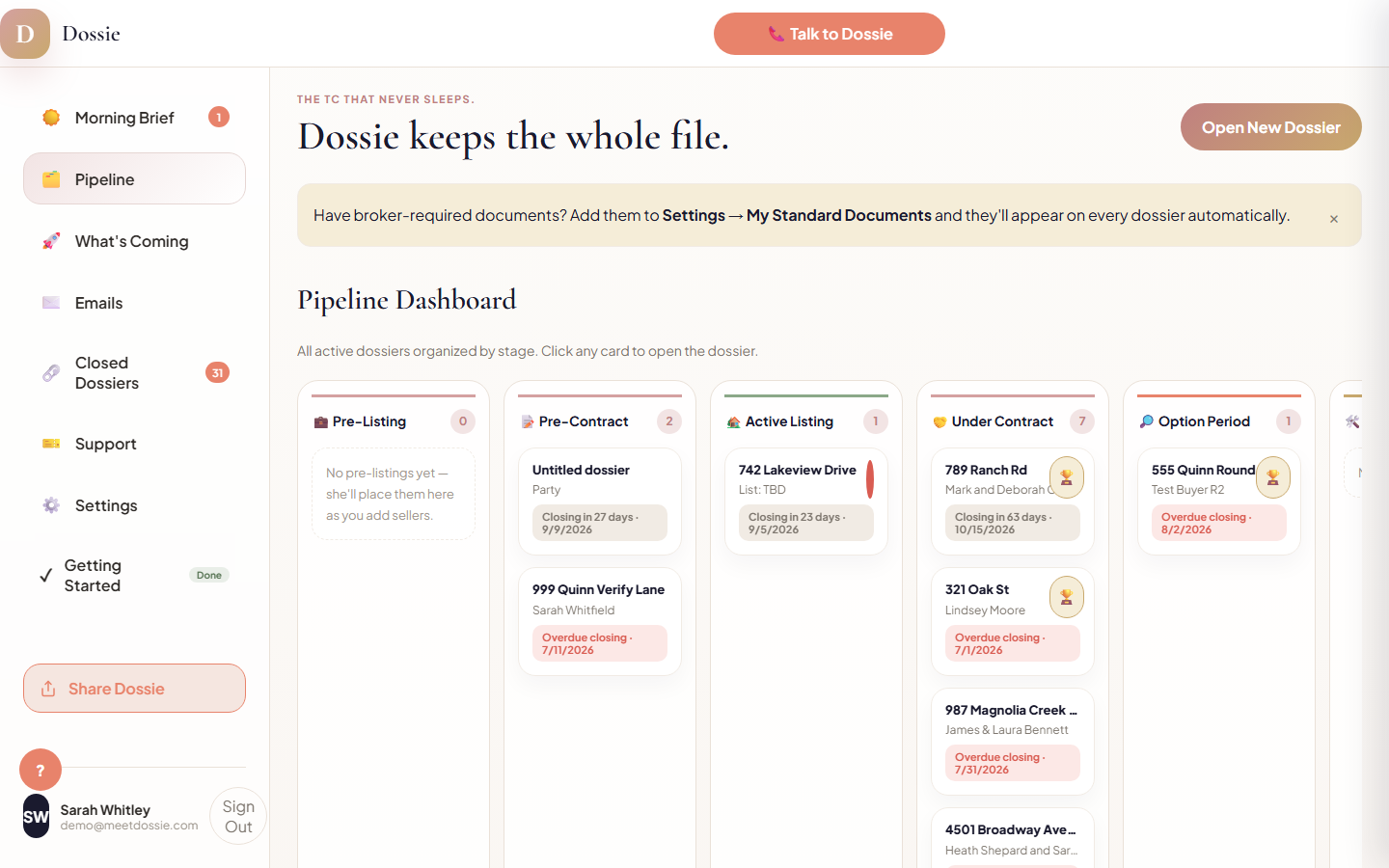
Task: Click the Sign Out button
Action: click(238, 816)
